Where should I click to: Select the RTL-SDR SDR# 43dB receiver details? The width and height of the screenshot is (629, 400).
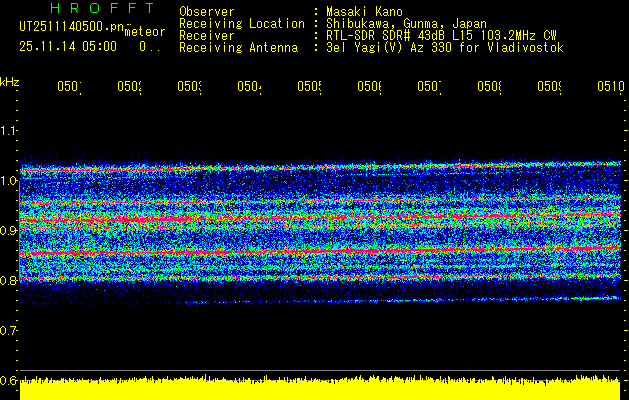tap(441, 36)
